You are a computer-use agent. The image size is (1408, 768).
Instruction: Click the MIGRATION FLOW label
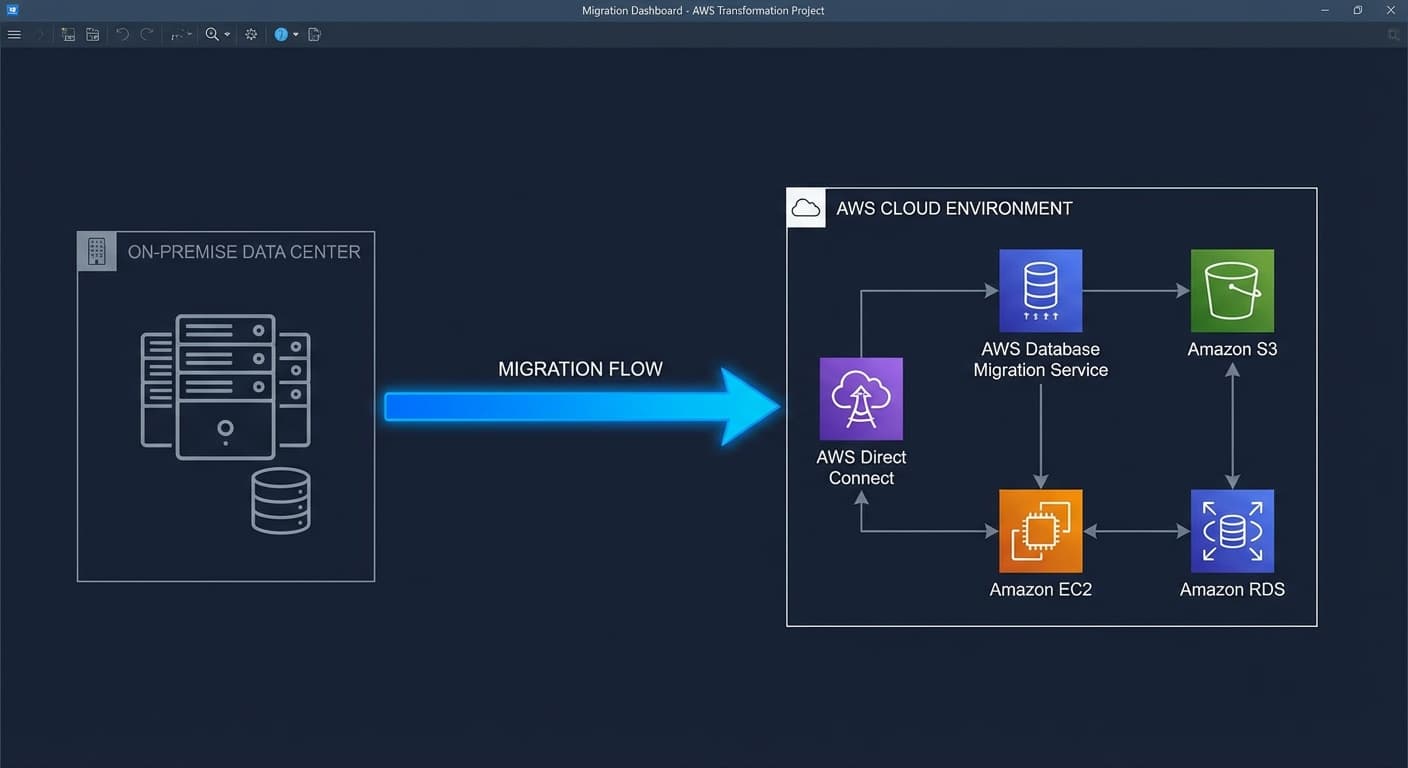(580, 369)
